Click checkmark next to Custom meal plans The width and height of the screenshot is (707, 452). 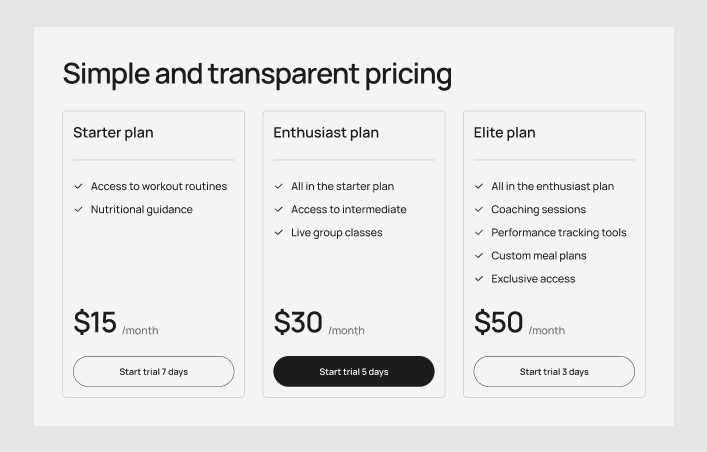click(479, 255)
